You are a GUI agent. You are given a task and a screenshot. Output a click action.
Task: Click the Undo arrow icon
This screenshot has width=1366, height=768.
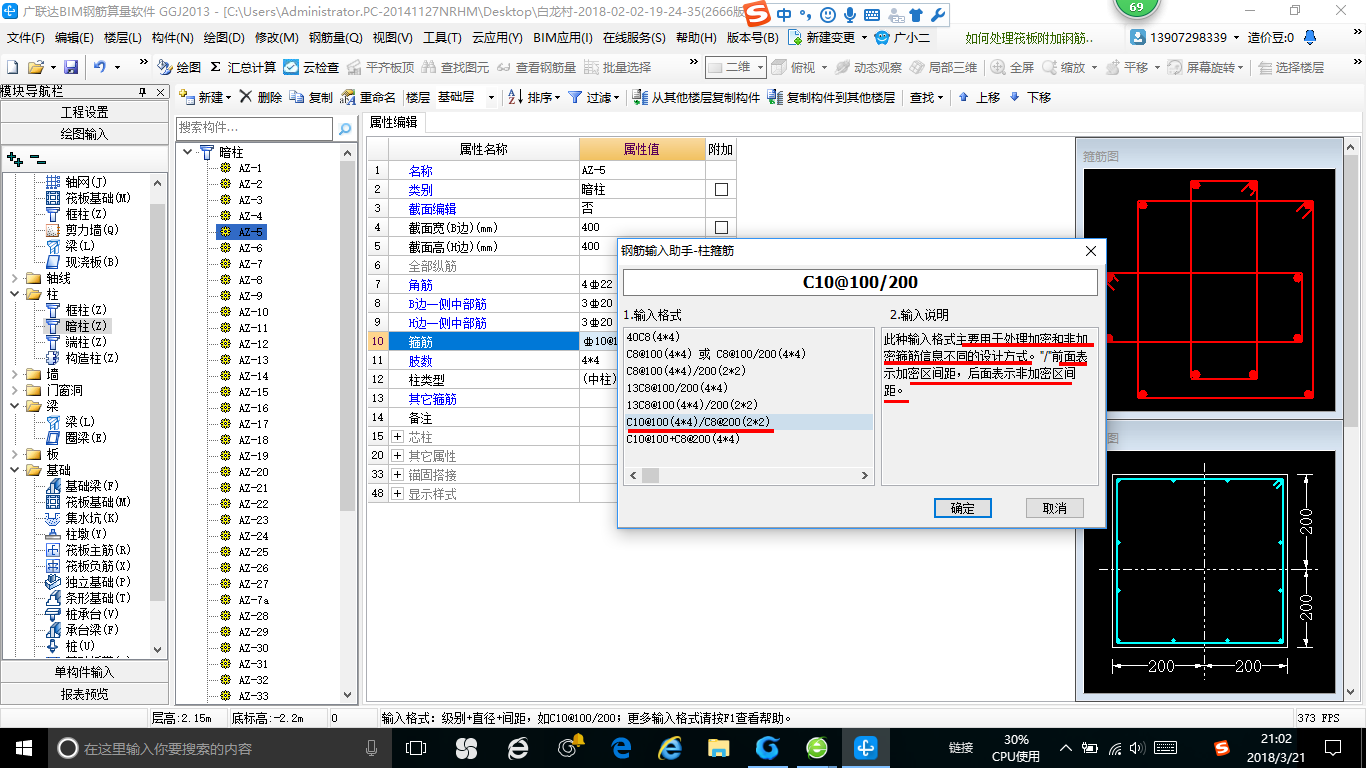(100, 67)
